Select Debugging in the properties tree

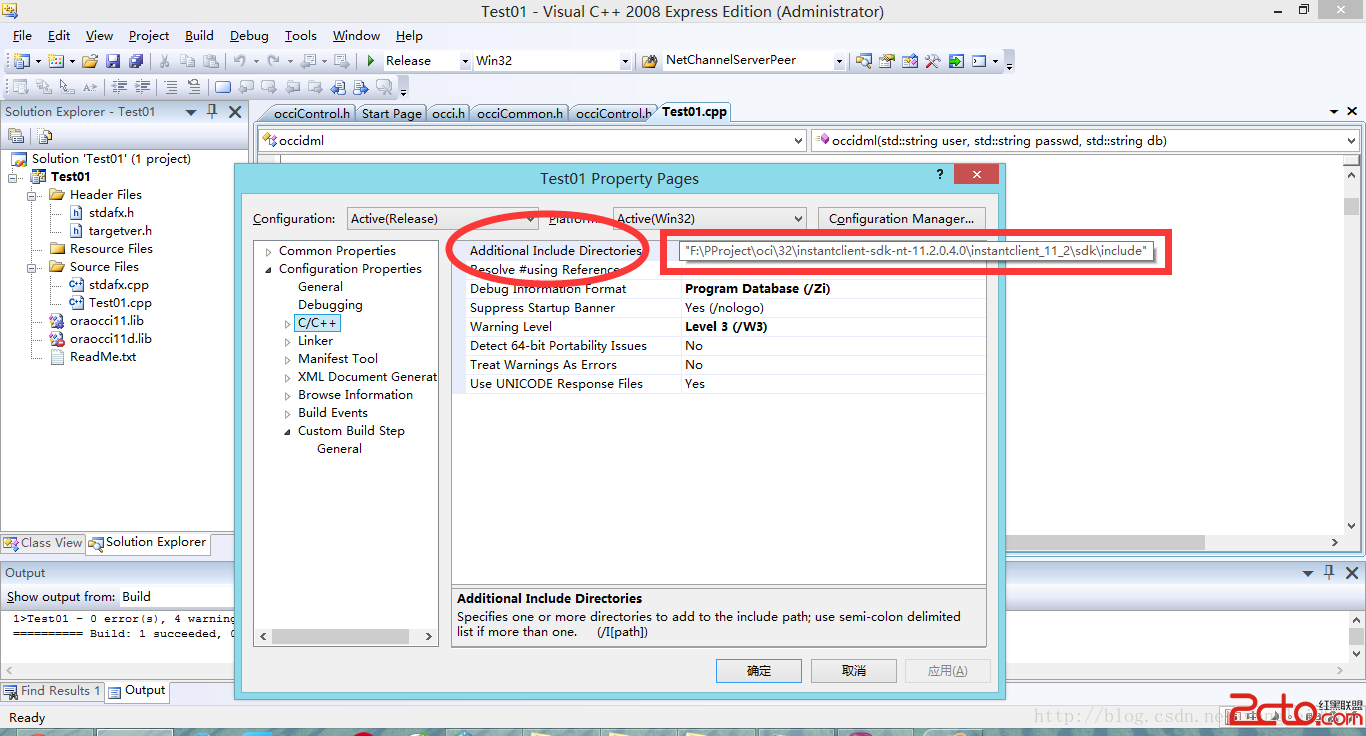(330, 305)
